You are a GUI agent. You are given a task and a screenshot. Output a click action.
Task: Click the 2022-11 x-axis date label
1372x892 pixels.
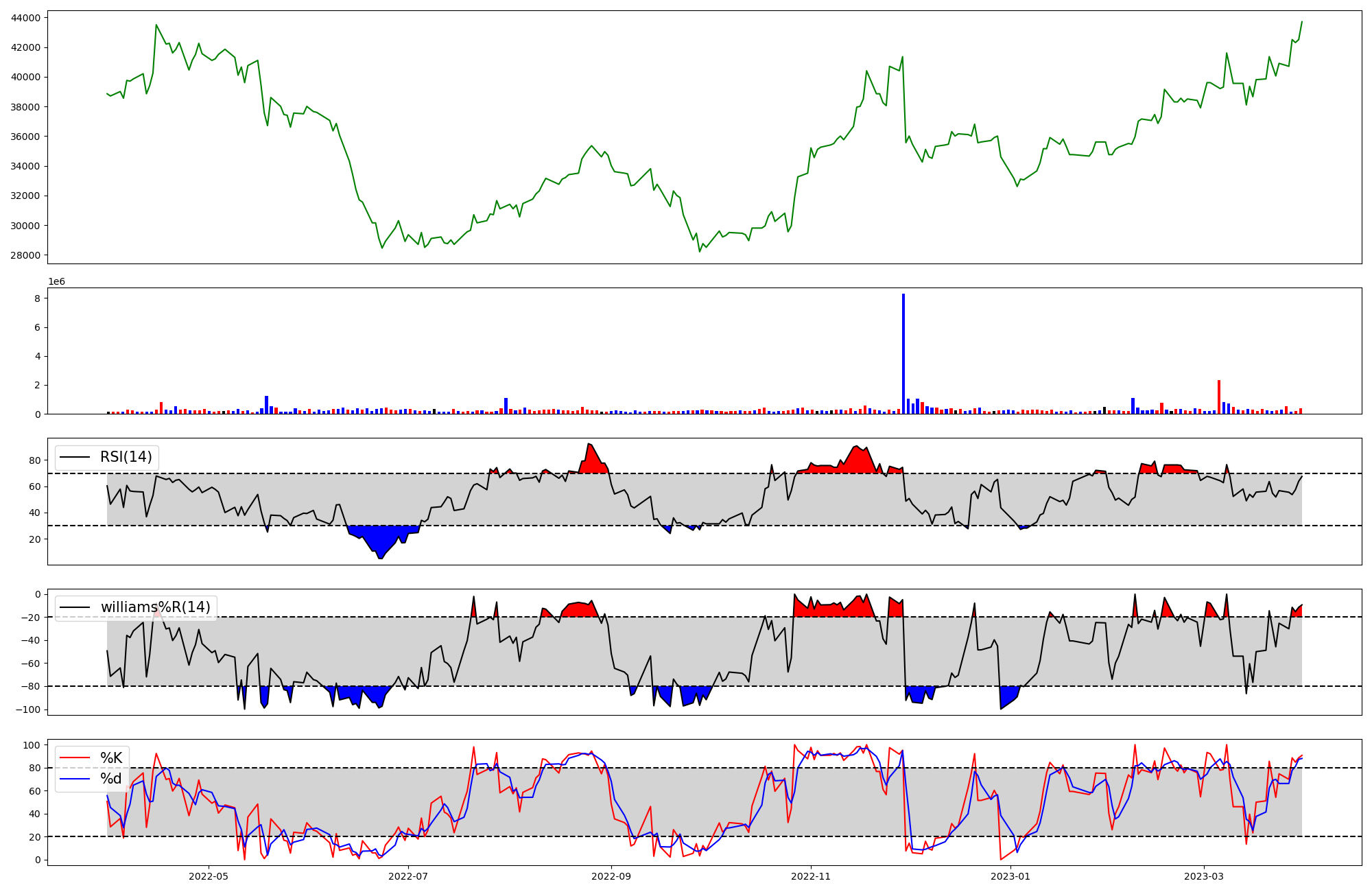click(x=811, y=876)
